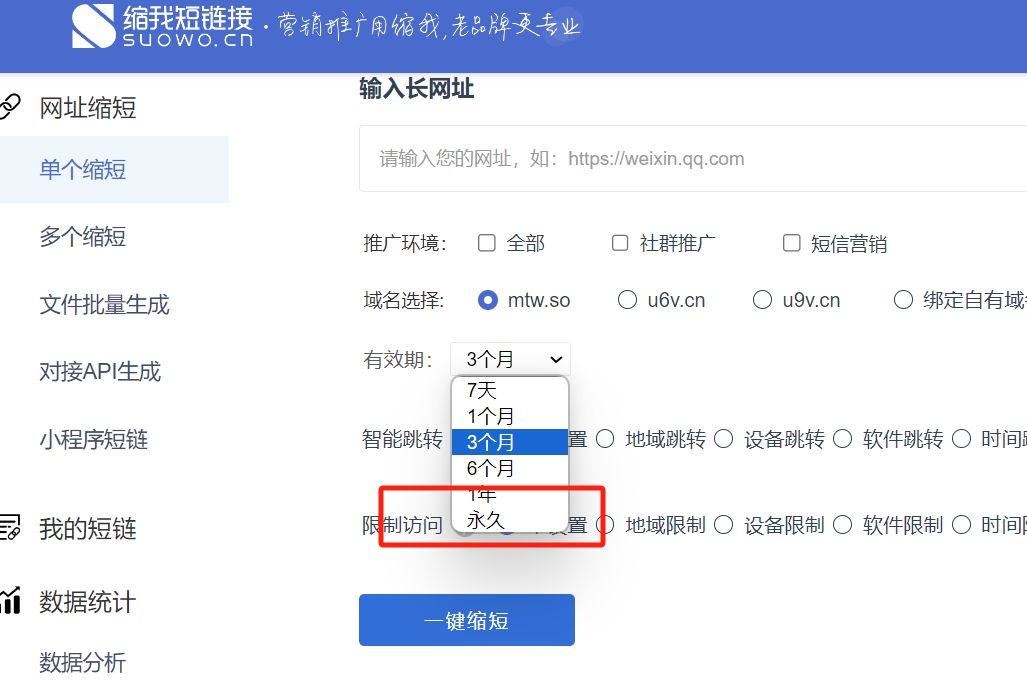Choose 永久 in the validity dropdown

coord(486,519)
